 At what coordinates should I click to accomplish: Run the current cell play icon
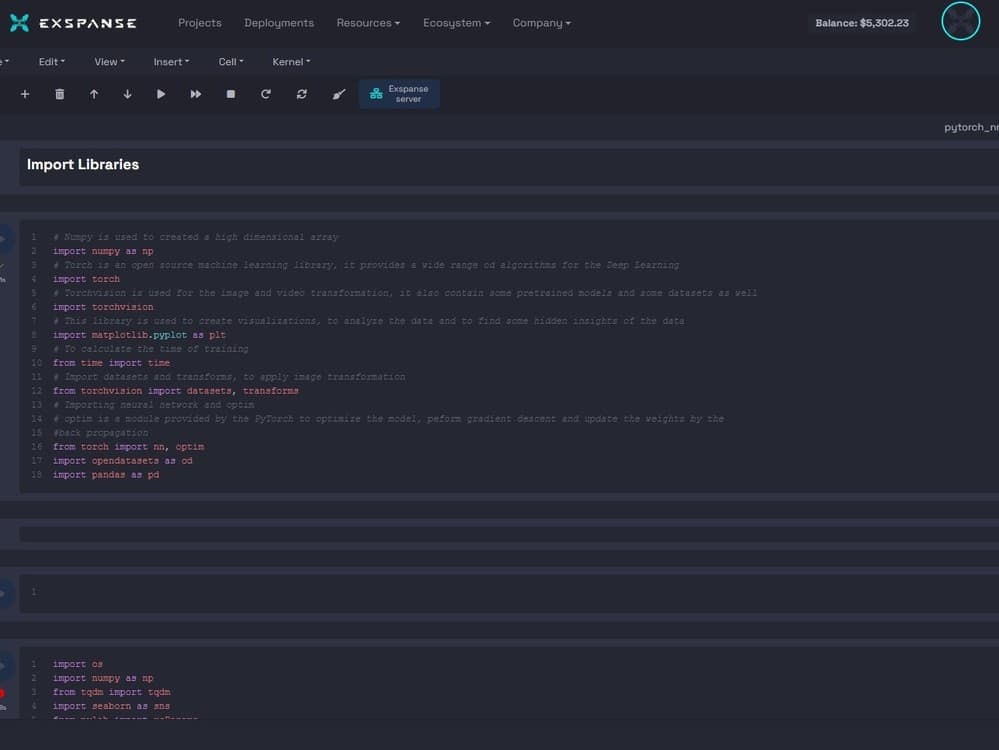pos(161,94)
